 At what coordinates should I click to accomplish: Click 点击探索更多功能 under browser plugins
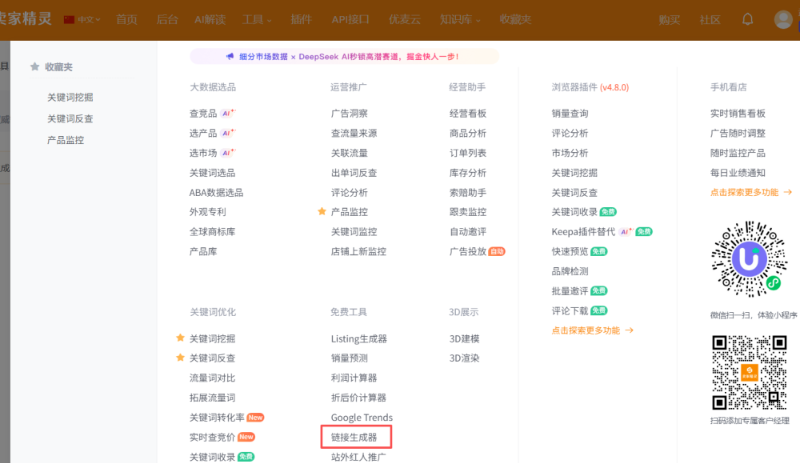click(592, 330)
